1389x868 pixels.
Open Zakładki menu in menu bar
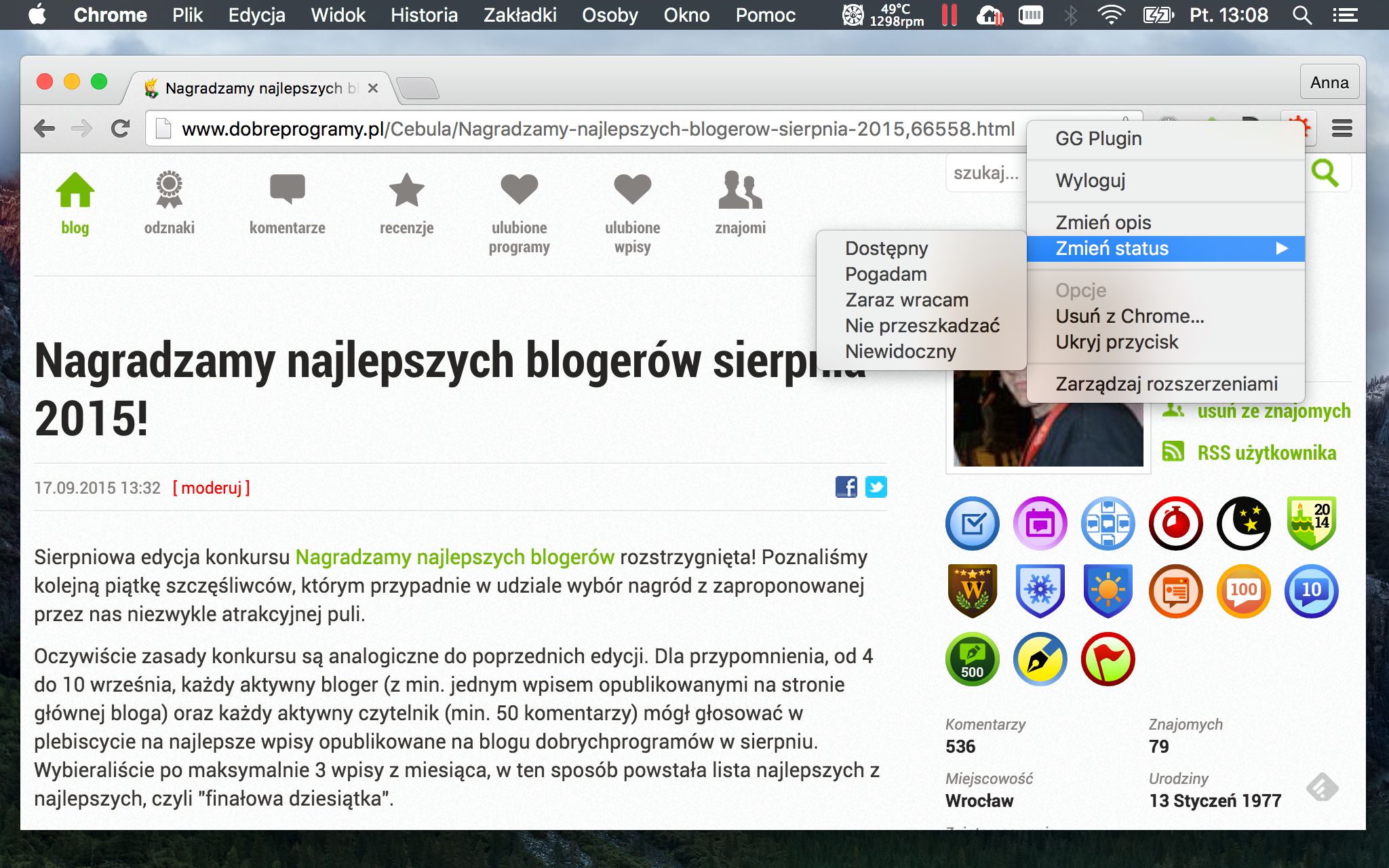tap(520, 15)
